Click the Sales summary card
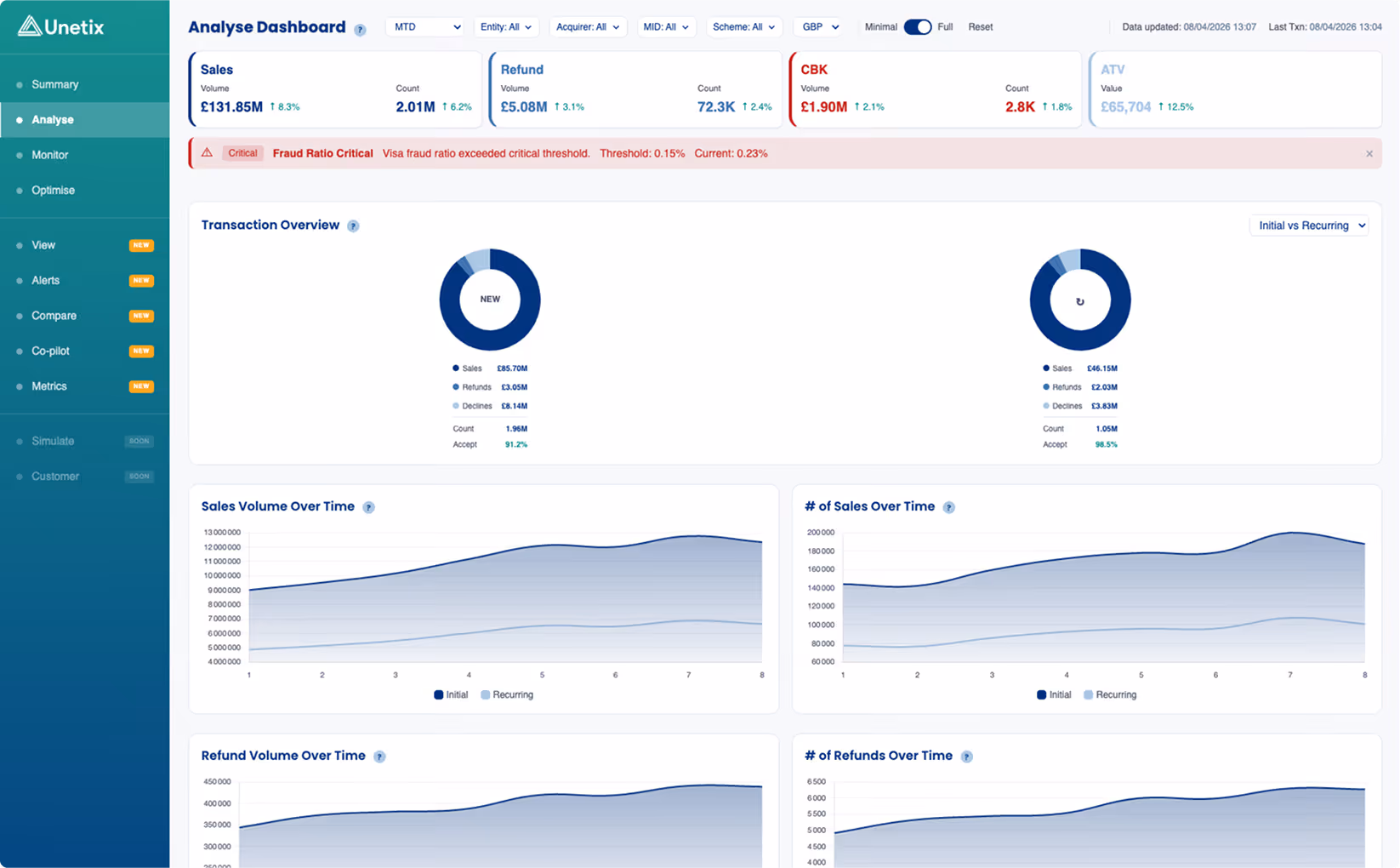The width and height of the screenshot is (1400, 868). (x=335, y=89)
